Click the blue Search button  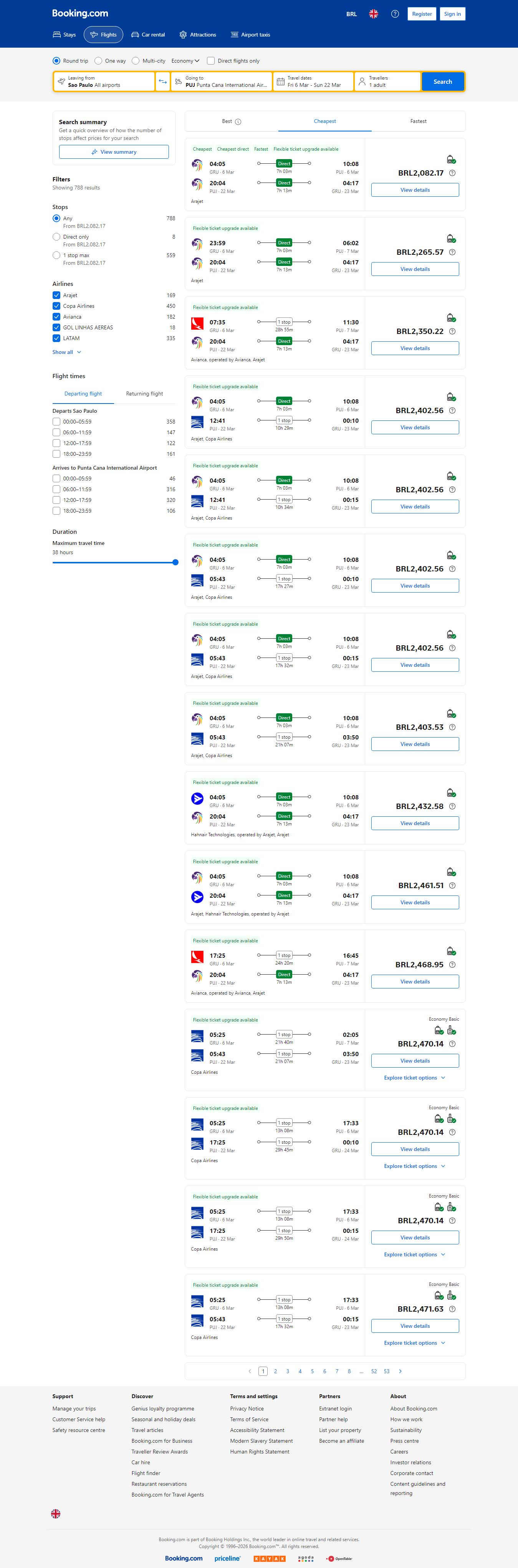tap(442, 81)
